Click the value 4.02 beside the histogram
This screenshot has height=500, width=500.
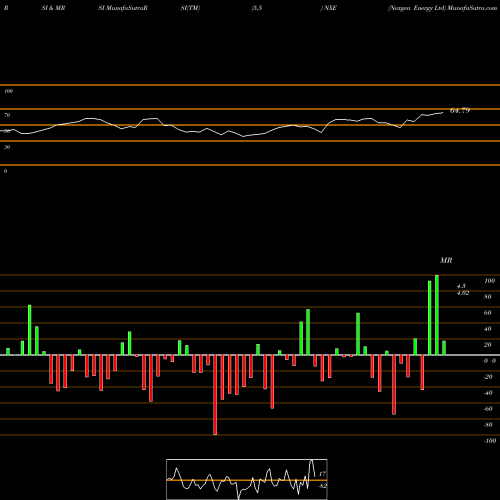[x=463, y=293]
